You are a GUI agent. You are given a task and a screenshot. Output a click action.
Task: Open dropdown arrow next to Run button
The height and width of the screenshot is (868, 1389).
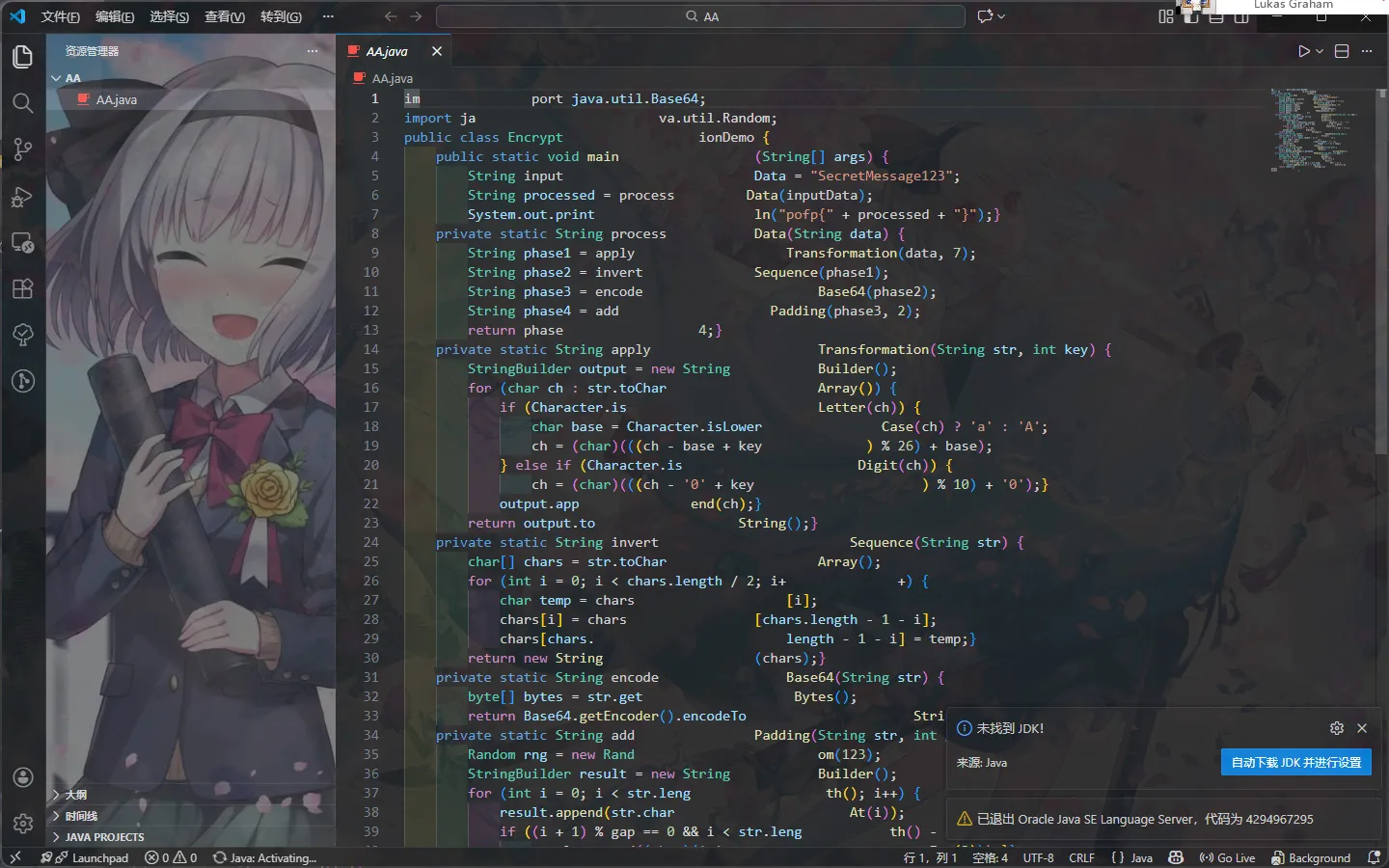[x=1320, y=51]
